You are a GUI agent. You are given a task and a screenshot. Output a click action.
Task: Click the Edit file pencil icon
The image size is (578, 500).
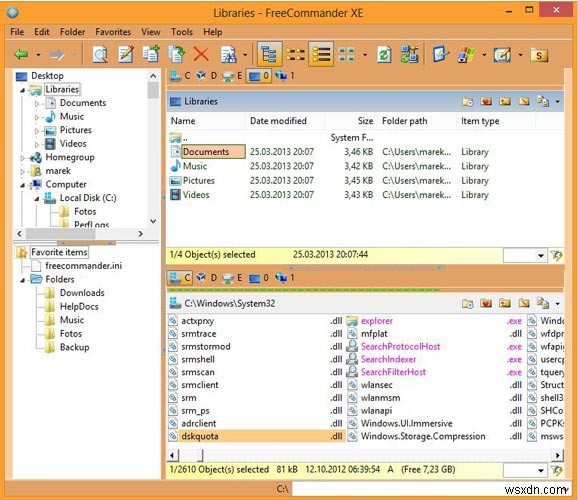(x=126, y=55)
